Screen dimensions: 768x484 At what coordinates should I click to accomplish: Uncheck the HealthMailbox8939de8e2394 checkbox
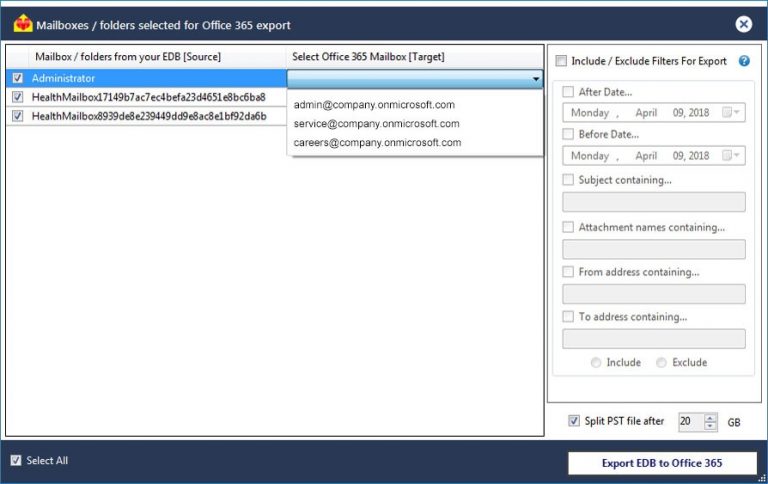coord(18,116)
